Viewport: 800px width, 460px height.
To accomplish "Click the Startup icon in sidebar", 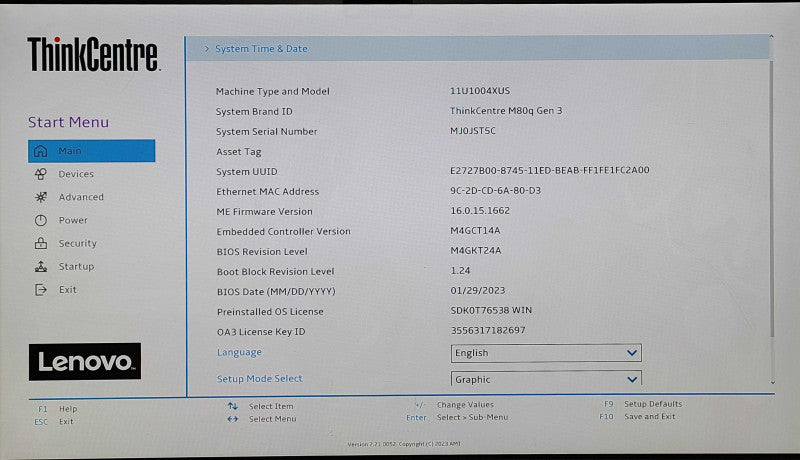I will tap(40, 266).
